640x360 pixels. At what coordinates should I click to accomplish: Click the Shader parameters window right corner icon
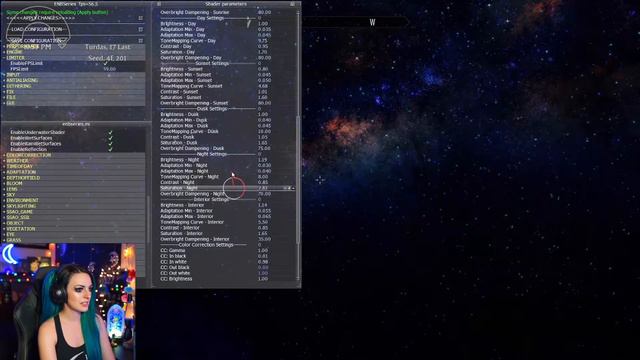[x=292, y=4]
